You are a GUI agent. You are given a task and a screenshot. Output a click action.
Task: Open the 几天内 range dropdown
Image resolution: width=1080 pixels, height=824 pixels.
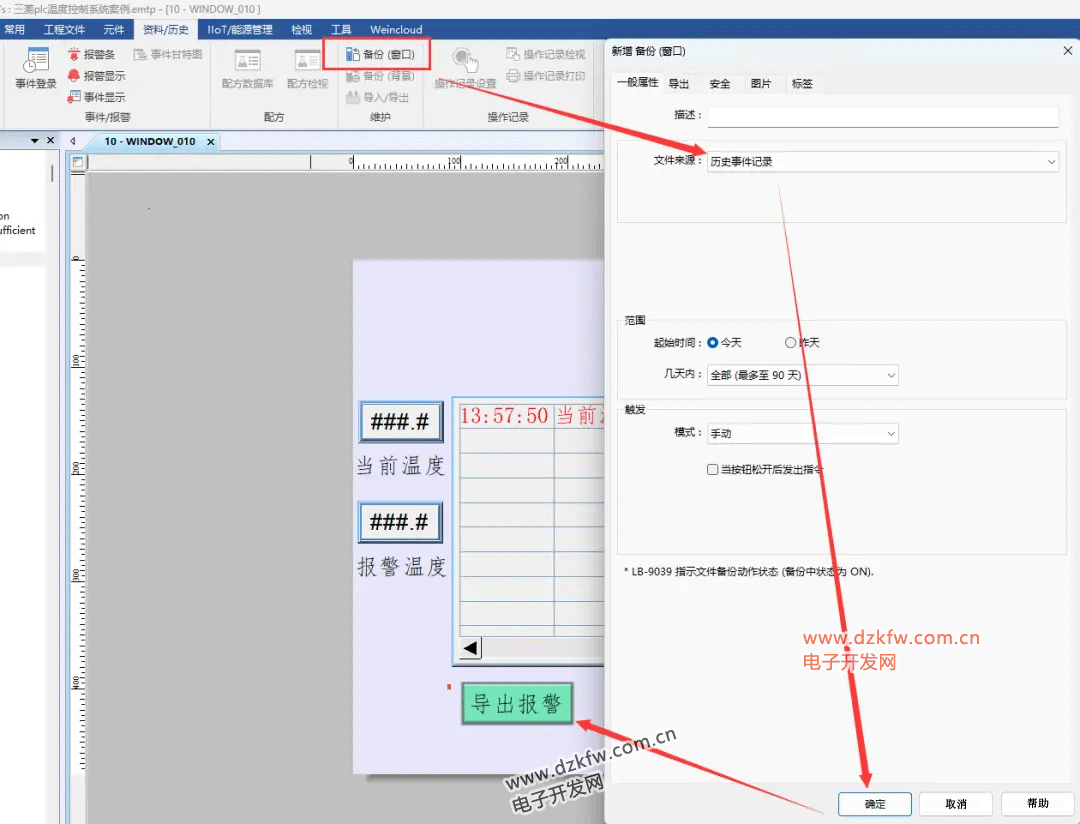tap(802, 375)
